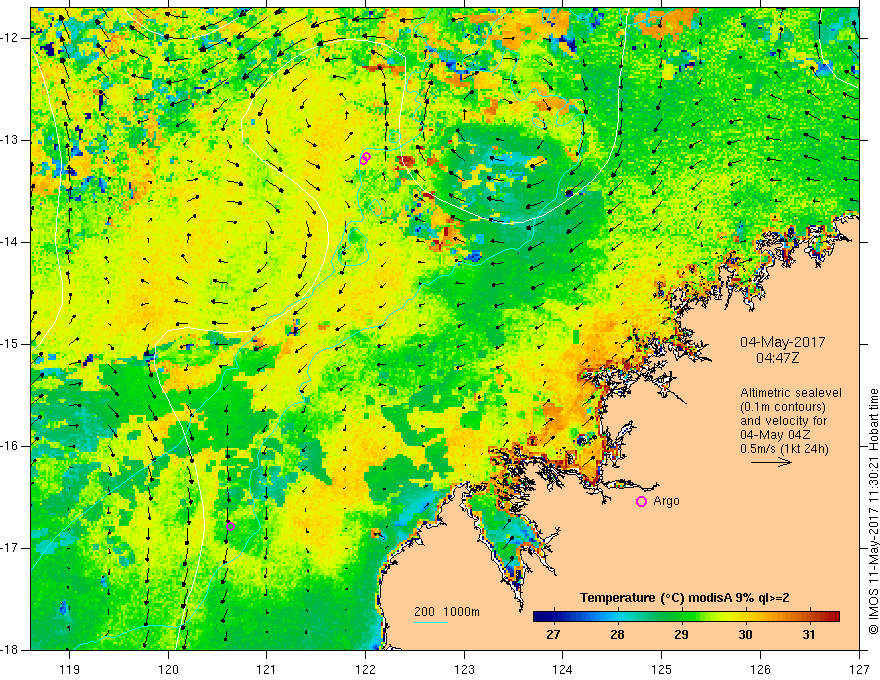Click the latitude axis label -15
This screenshot has height=680, width=880.
11,344
